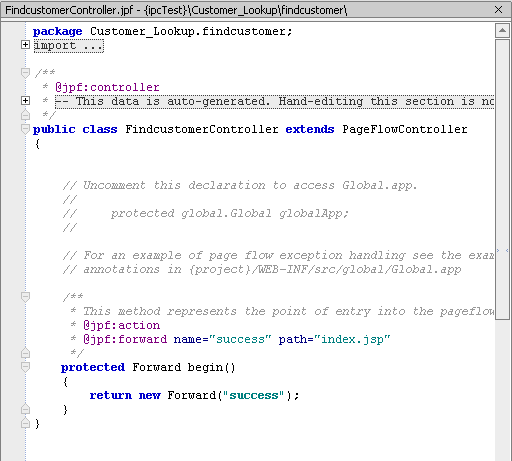Click 'For an example of page flow' comment
This screenshot has width=512, height=461.
pos(278,255)
